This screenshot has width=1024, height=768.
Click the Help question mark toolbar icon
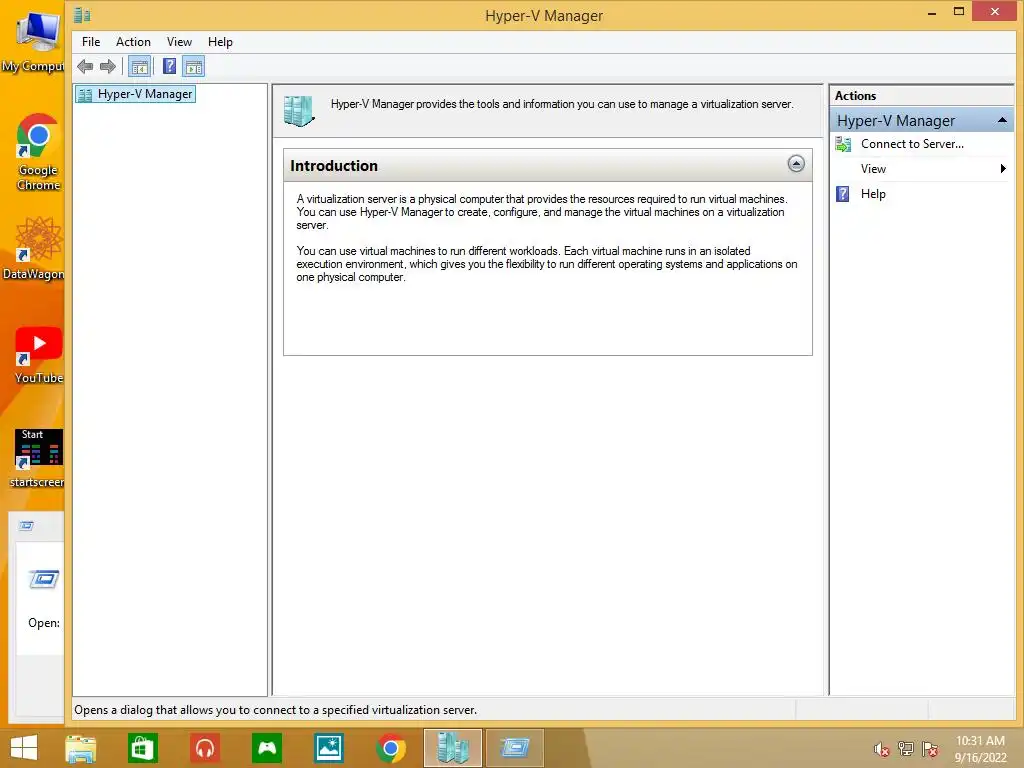click(169, 66)
